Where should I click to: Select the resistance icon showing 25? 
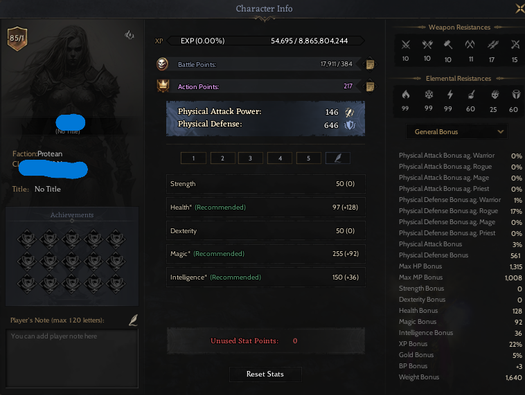point(495,95)
